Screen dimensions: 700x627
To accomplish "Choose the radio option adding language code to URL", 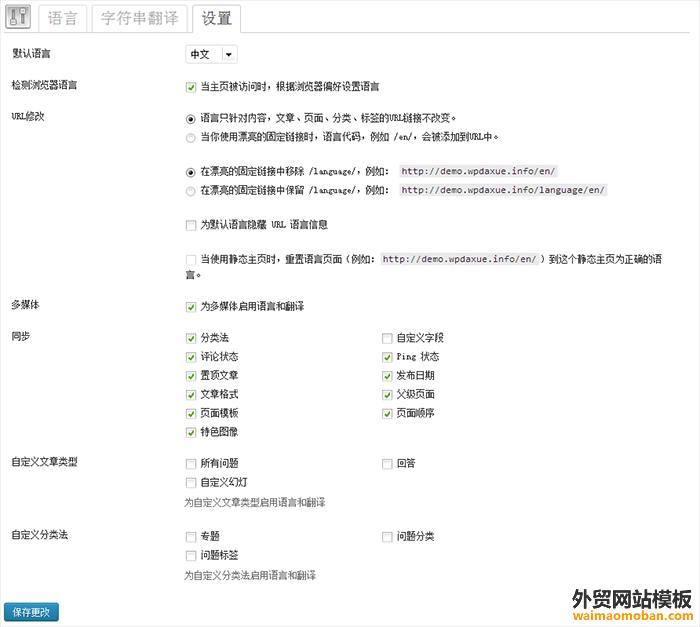I will (191, 137).
